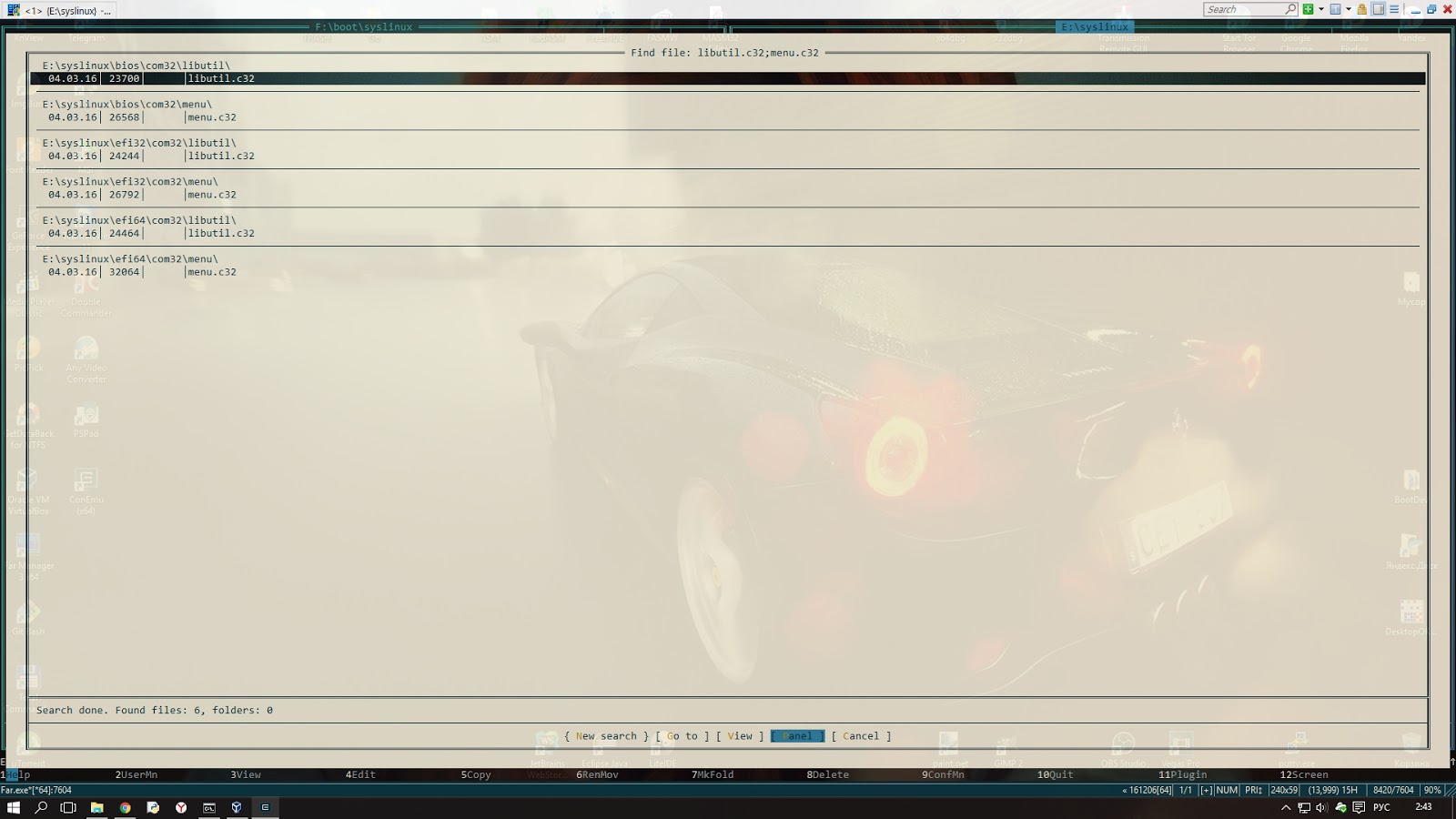1456x819 pixels.
Task: Click the folder path E:\syslinux\efi64\com32\menu\
Action: click(130, 258)
